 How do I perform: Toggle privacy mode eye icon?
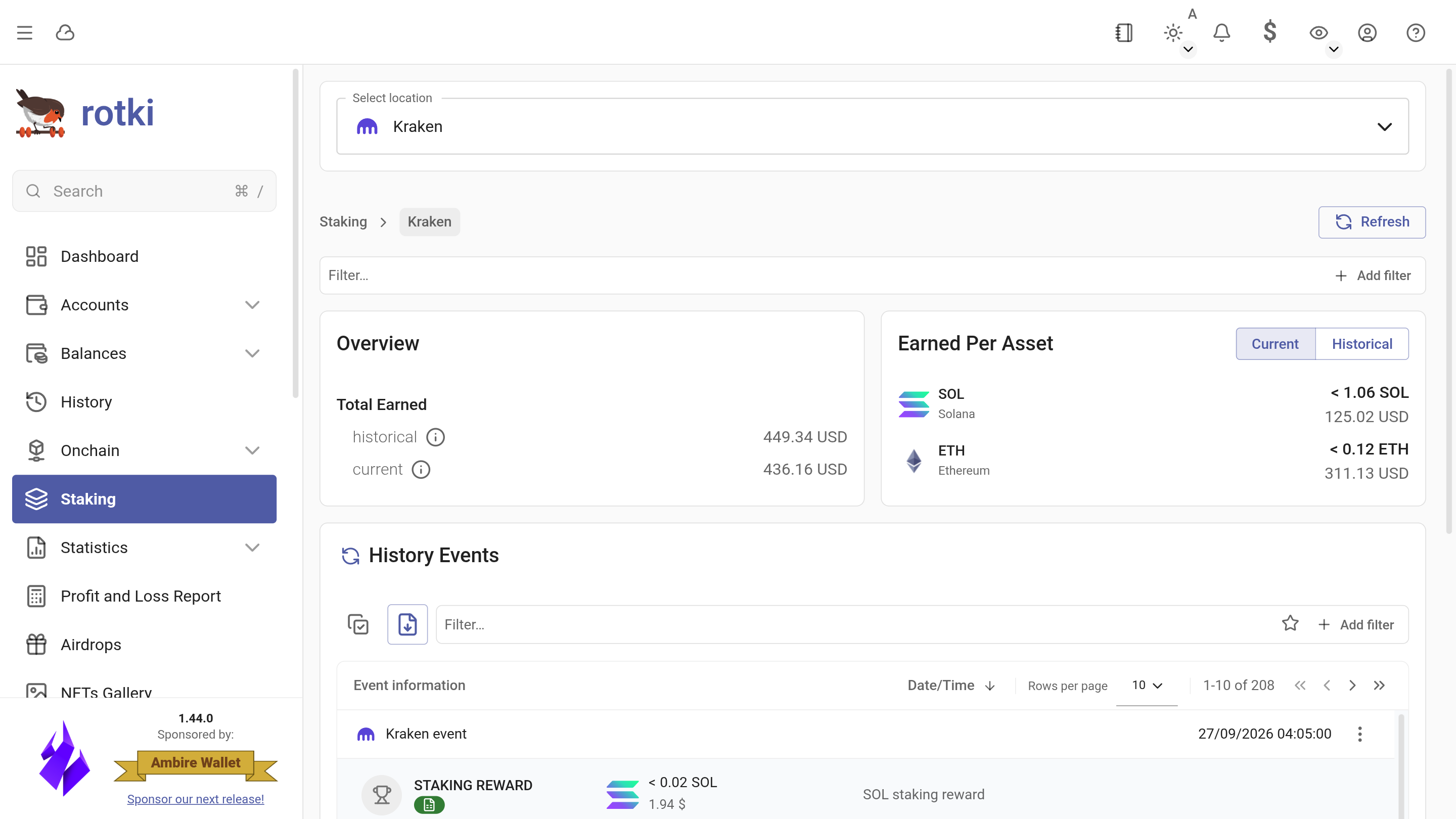(x=1318, y=33)
